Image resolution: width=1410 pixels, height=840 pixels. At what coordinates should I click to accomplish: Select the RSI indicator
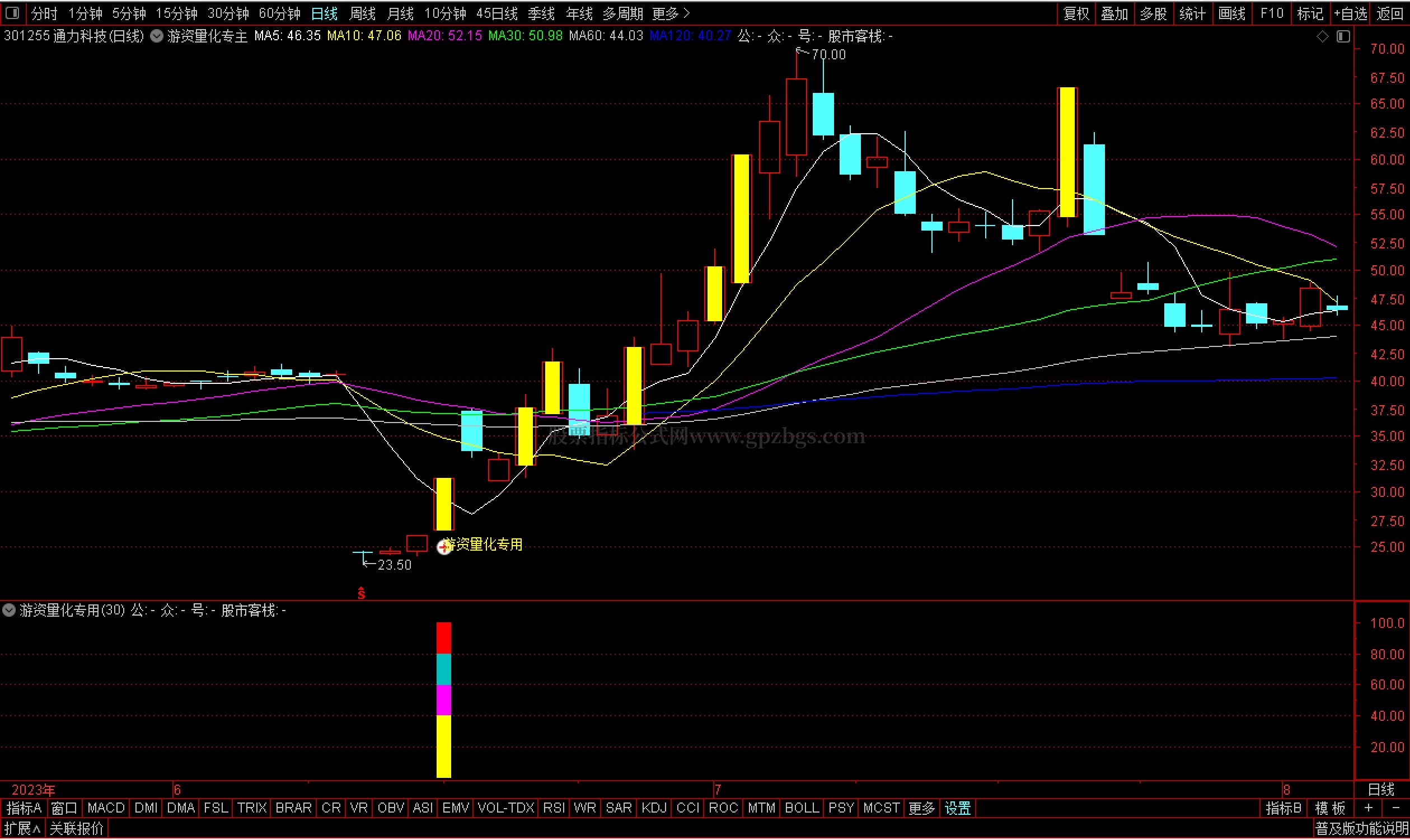click(x=554, y=809)
